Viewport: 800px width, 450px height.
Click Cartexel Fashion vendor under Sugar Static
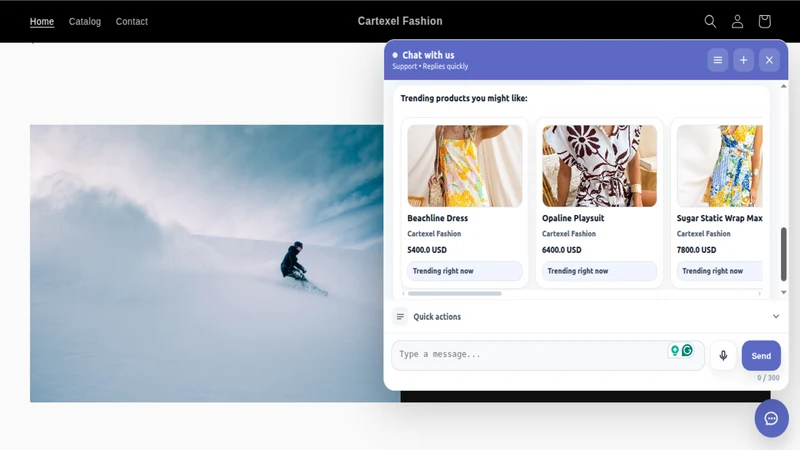(x=704, y=234)
